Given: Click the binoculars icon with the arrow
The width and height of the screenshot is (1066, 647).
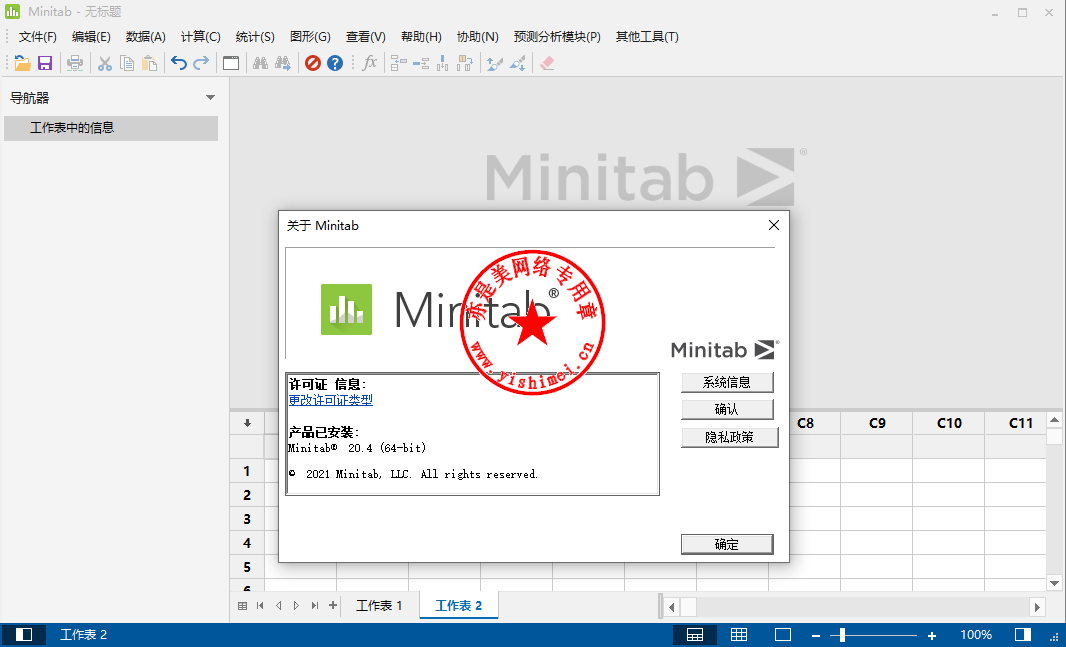Looking at the screenshot, I should [x=283, y=63].
